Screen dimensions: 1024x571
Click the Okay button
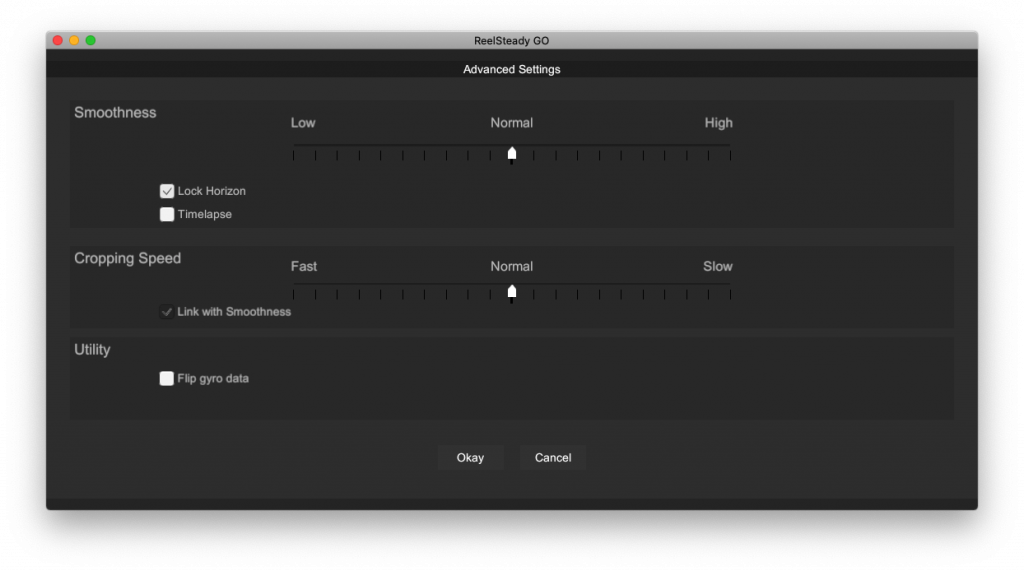click(x=470, y=458)
